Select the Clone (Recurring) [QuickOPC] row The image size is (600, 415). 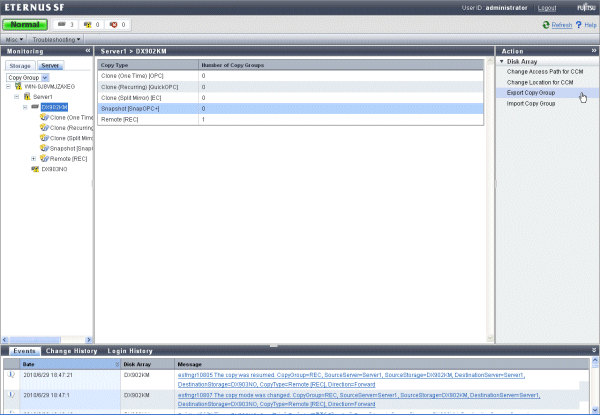[290, 87]
